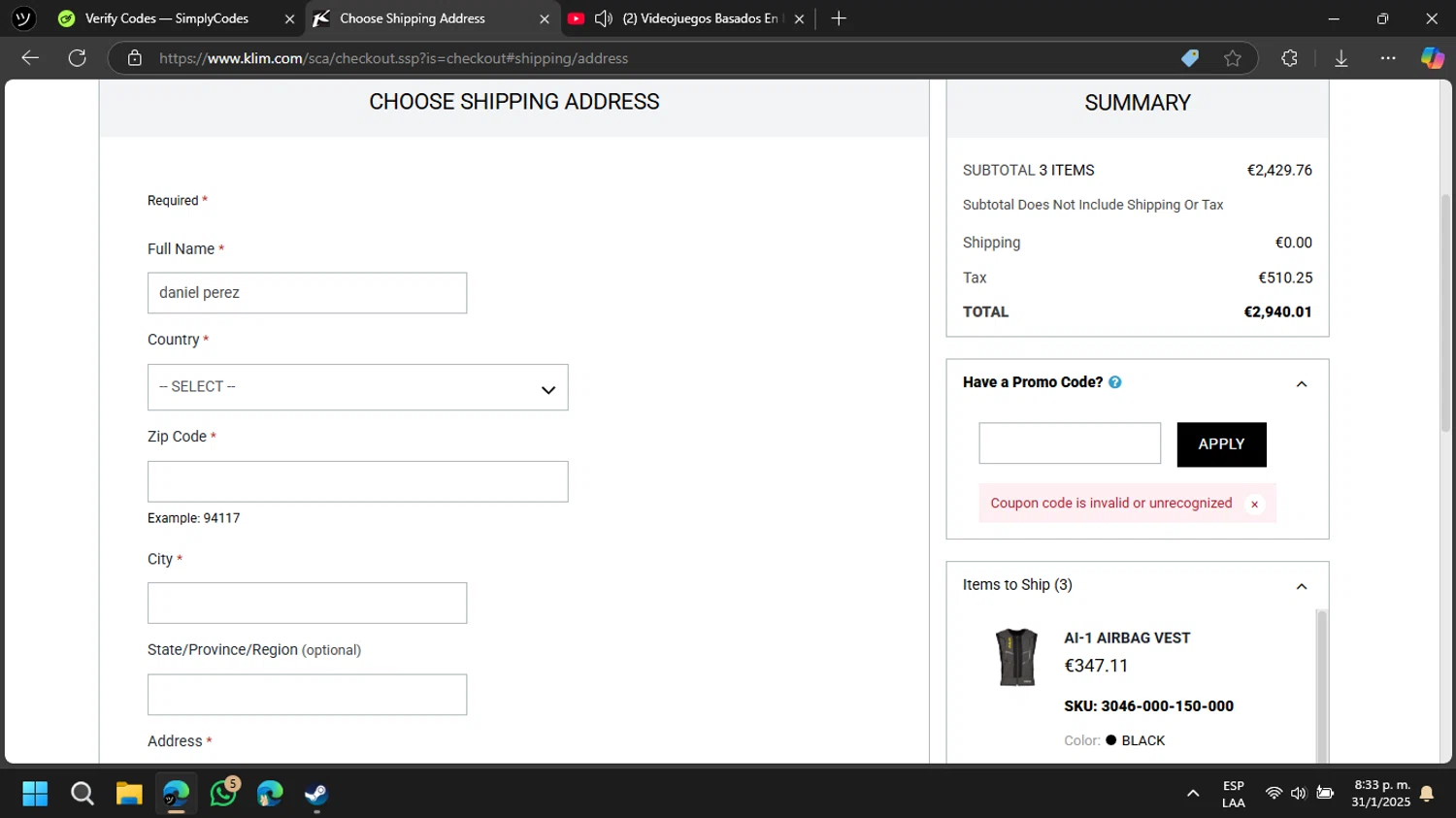Collapse the Items to Ship section

click(x=1302, y=586)
